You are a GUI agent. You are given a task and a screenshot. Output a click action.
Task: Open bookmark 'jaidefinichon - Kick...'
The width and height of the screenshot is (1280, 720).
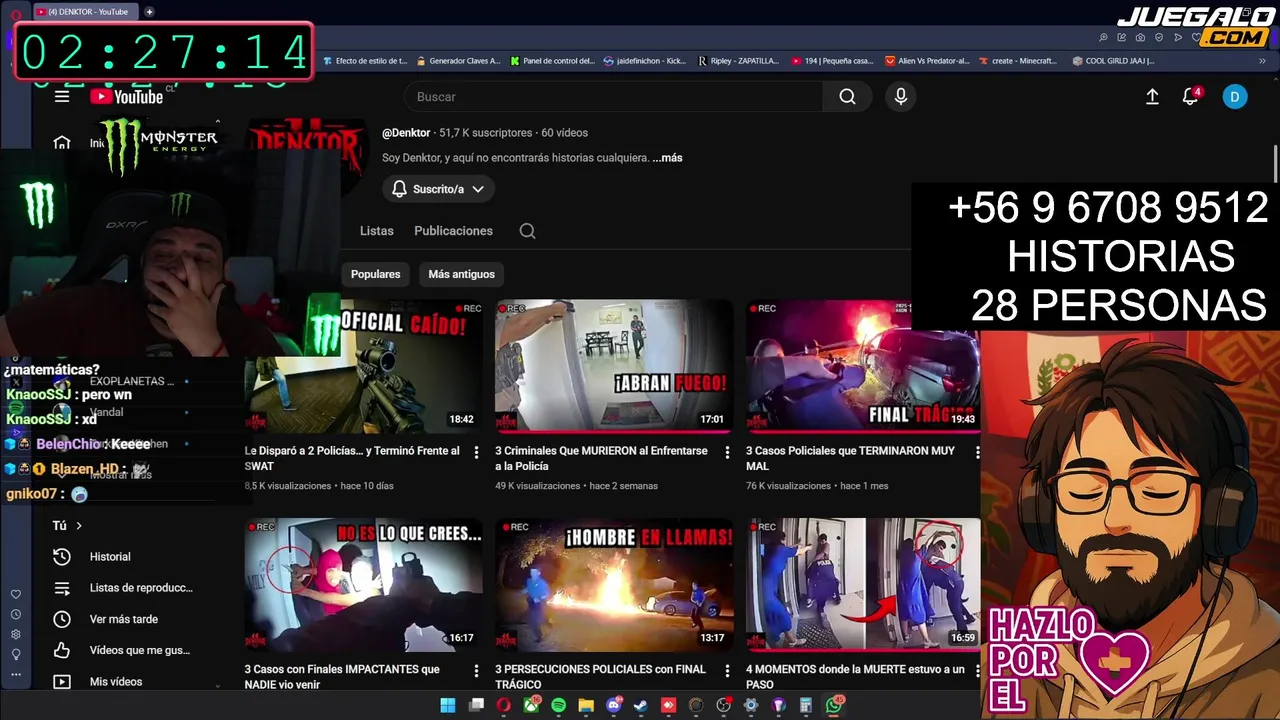pyautogui.click(x=645, y=61)
